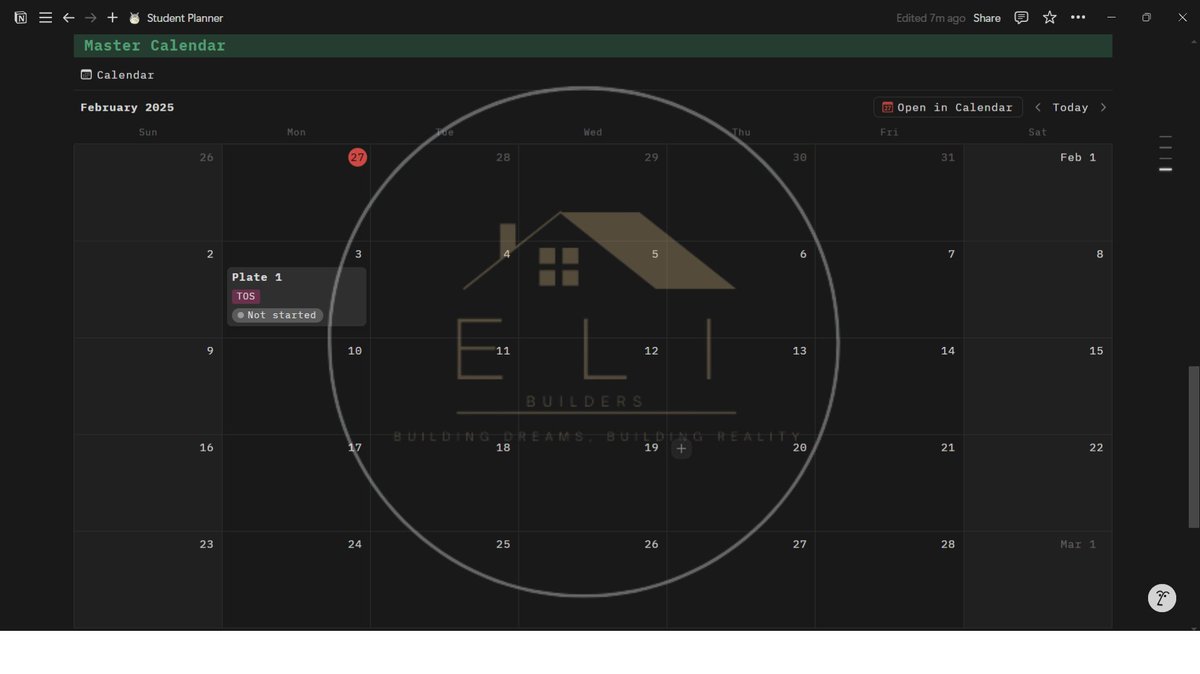Viewport: 1200px width, 674px height.
Task: Click Open in Calendar button
Action: point(948,107)
